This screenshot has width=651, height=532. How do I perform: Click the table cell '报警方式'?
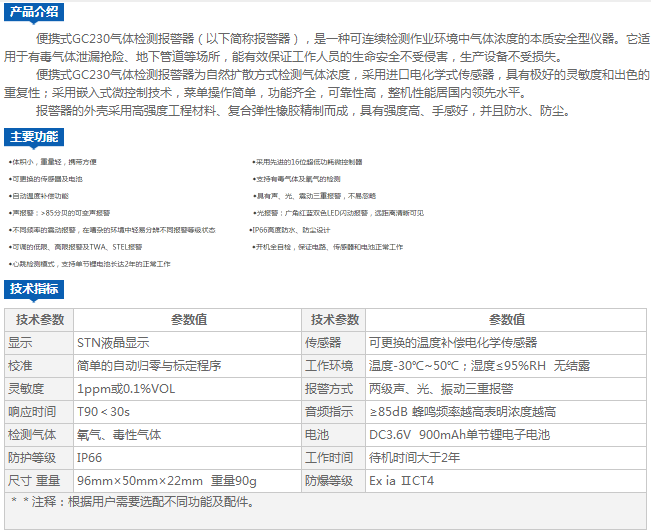click(333, 389)
